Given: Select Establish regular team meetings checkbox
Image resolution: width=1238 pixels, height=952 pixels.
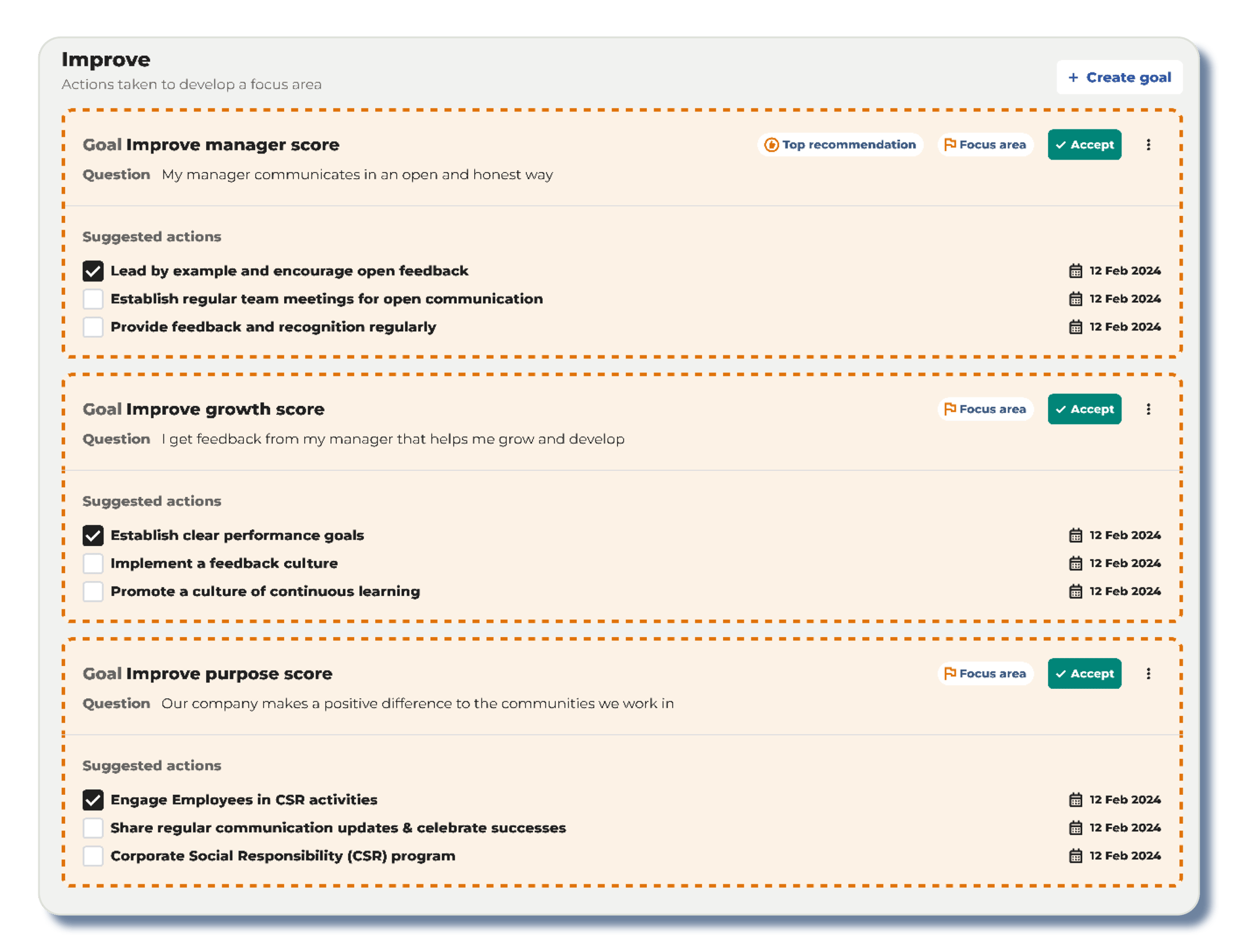Looking at the screenshot, I should point(94,298).
